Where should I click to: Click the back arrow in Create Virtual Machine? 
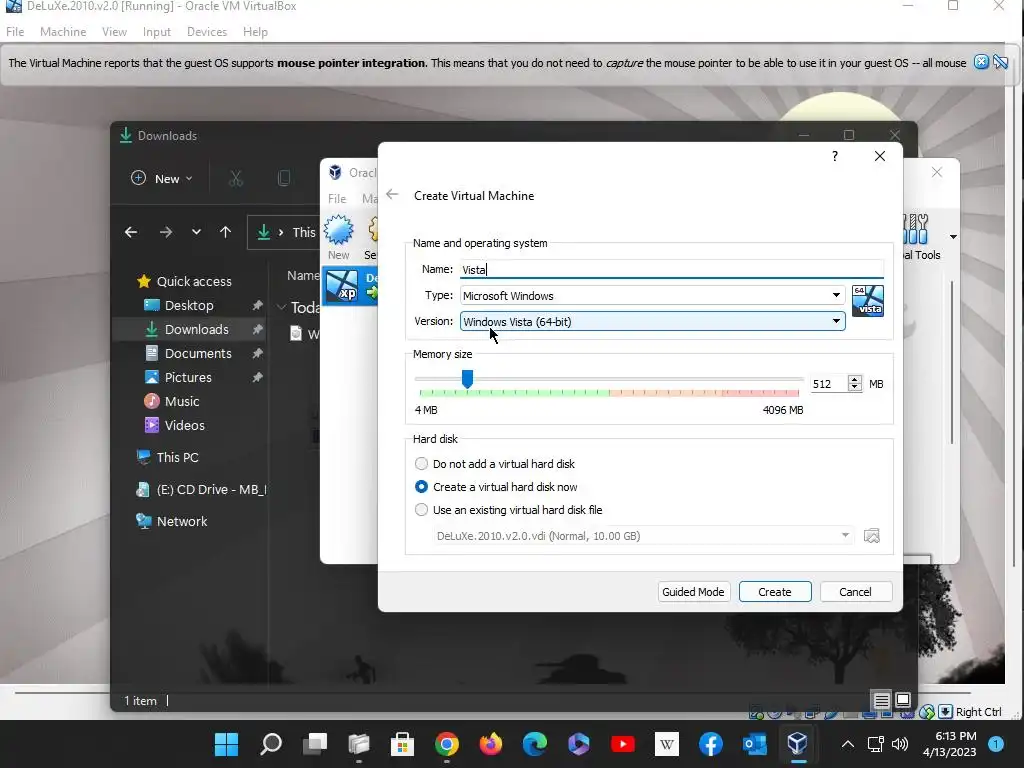pyautogui.click(x=392, y=195)
